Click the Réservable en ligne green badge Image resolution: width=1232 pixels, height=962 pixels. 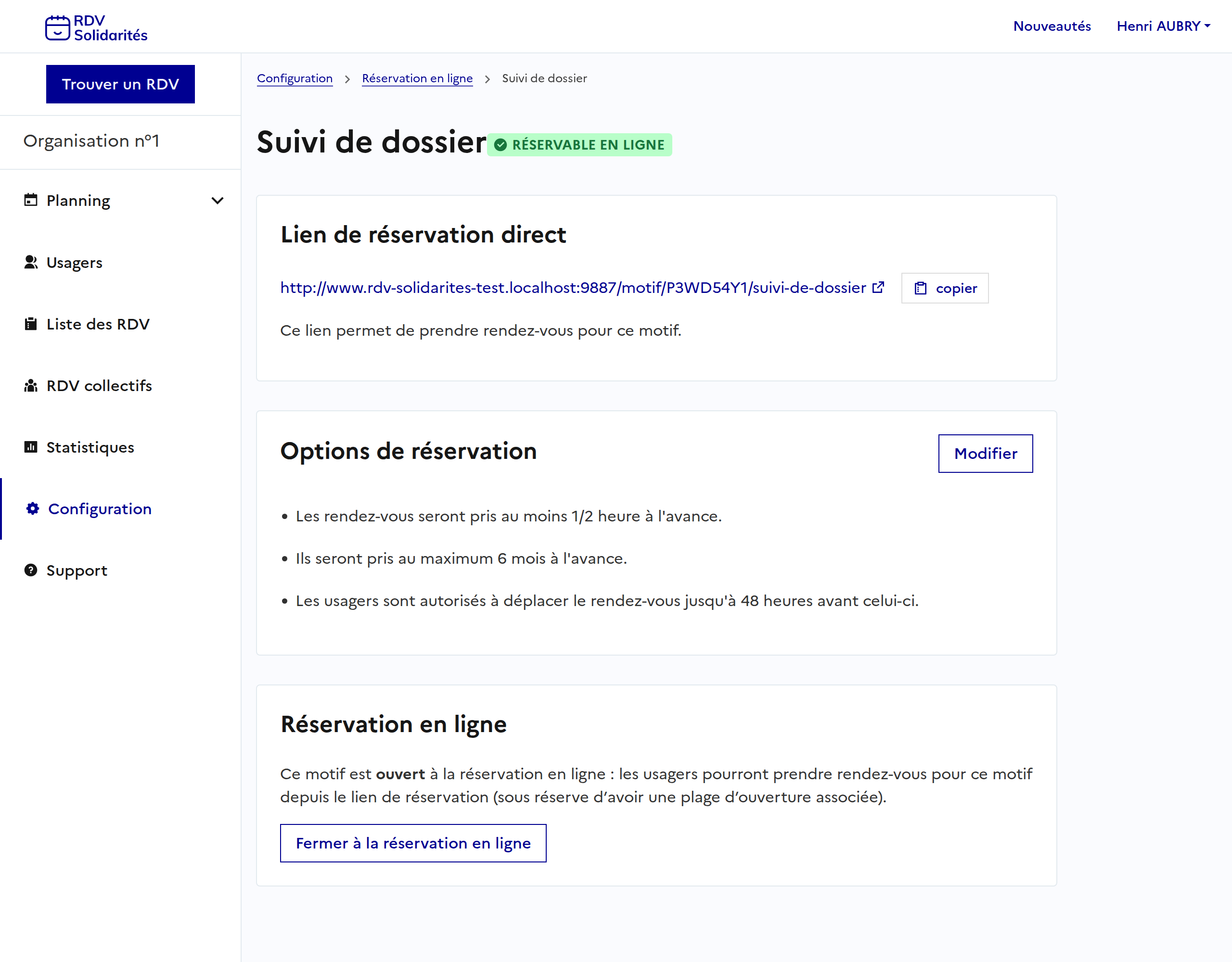click(x=579, y=145)
